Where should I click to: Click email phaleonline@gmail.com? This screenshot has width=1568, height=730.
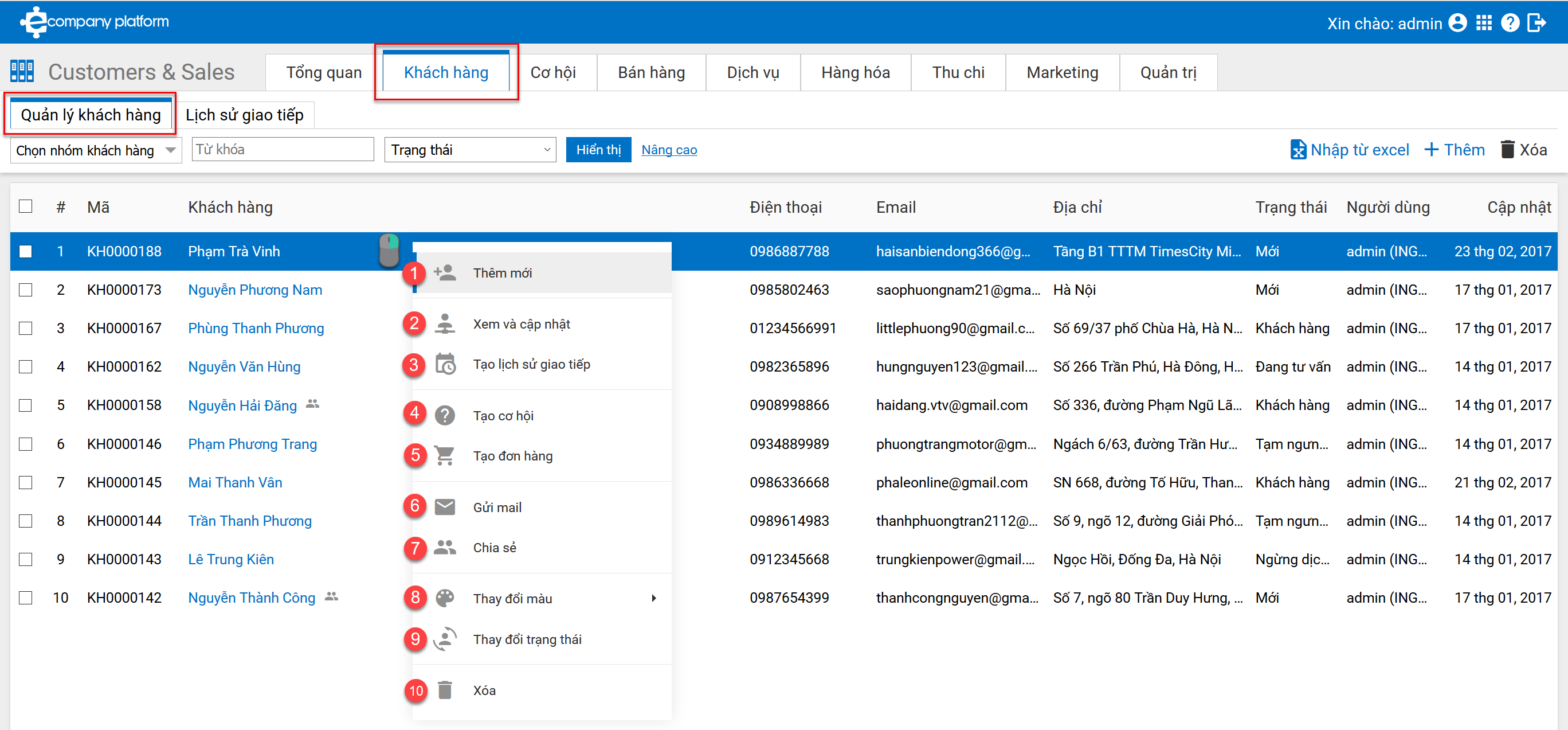[x=951, y=482]
